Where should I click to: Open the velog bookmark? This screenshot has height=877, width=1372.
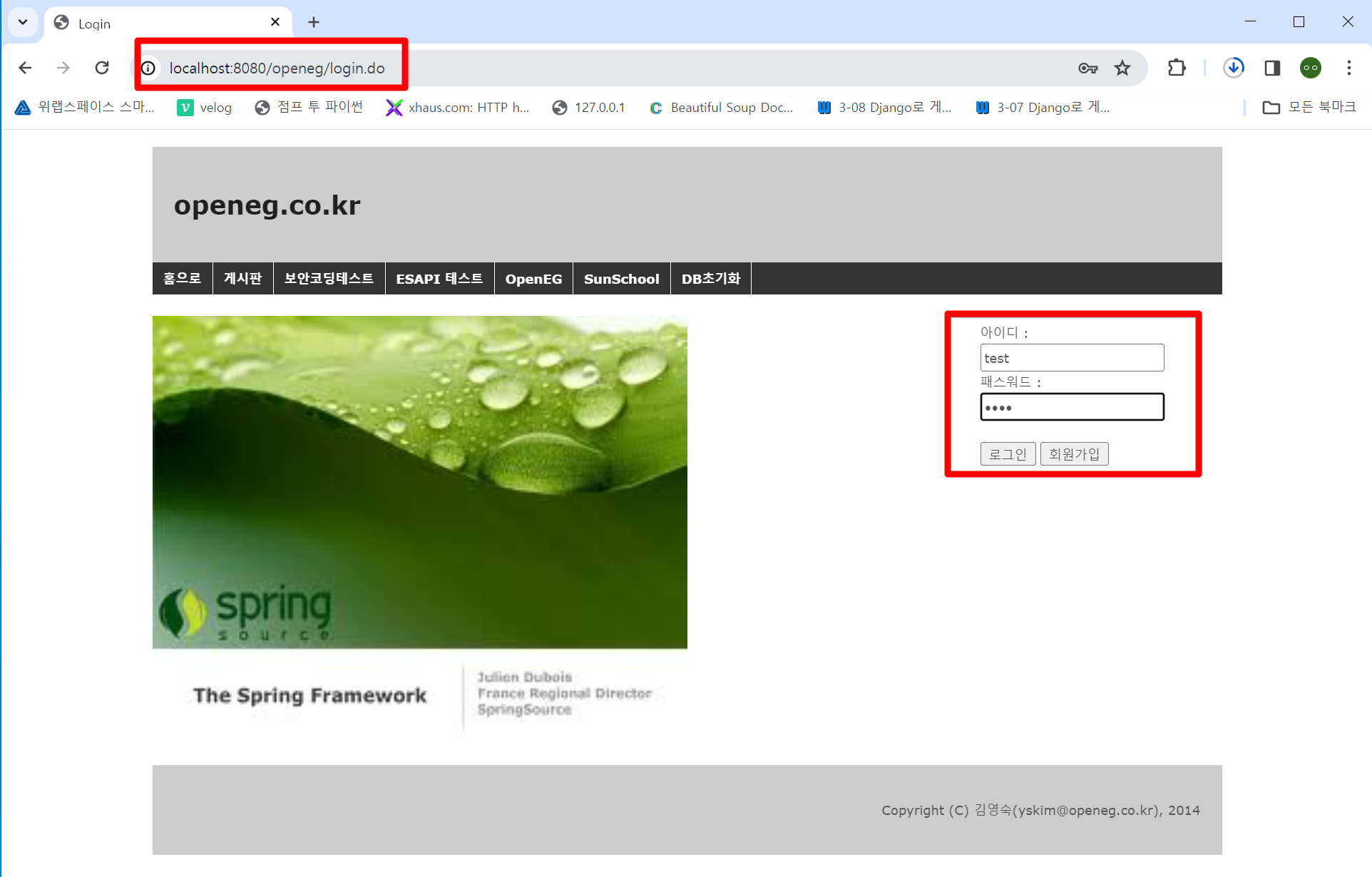click(x=205, y=107)
